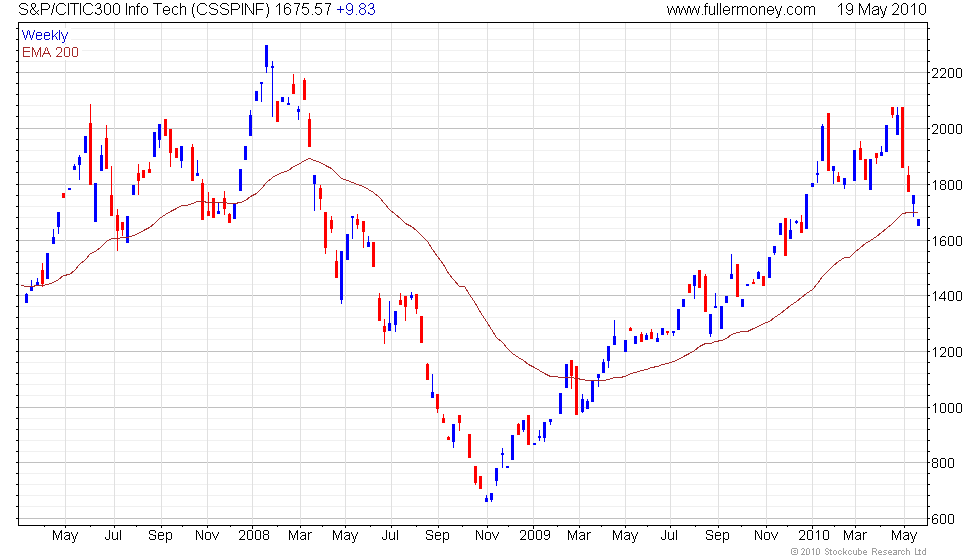The height and width of the screenshot is (560, 980).
Task: Click the 2009 label on the time axis
Action: coord(535,536)
